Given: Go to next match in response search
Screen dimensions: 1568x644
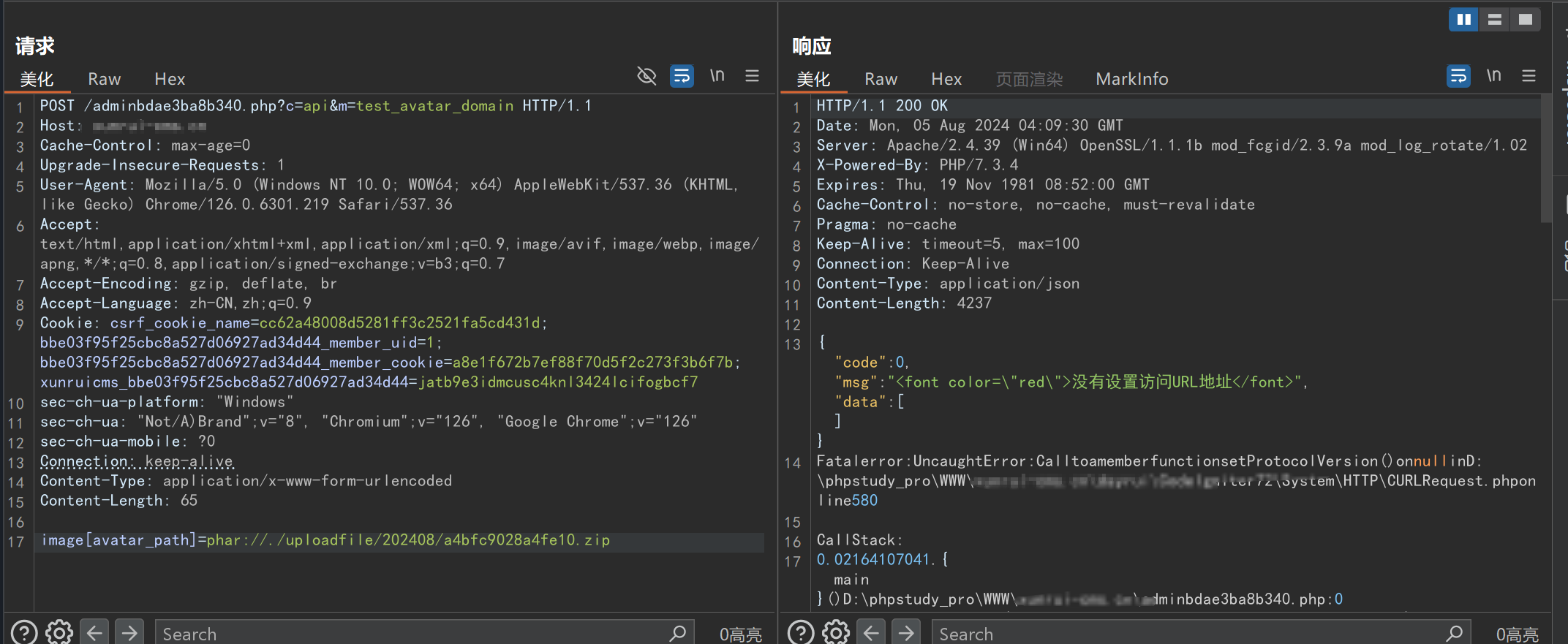Looking at the screenshot, I should click(x=906, y=632).
